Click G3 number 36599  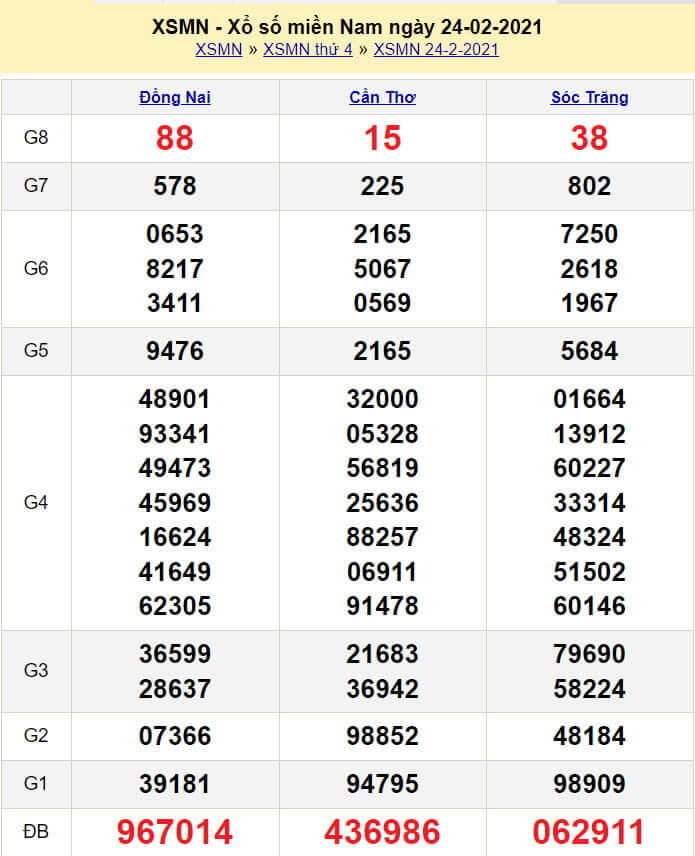tap(175, 654)
